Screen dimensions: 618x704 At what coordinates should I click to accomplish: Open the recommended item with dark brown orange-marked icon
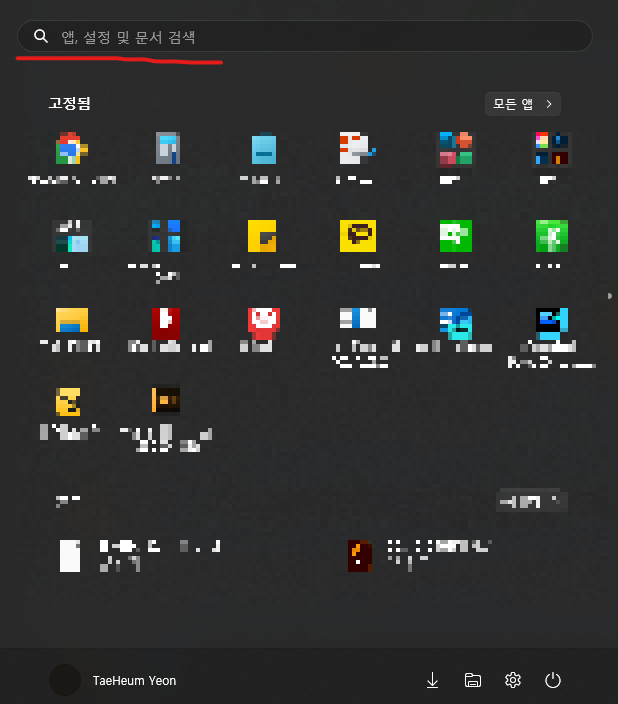(x=420, y=556)
